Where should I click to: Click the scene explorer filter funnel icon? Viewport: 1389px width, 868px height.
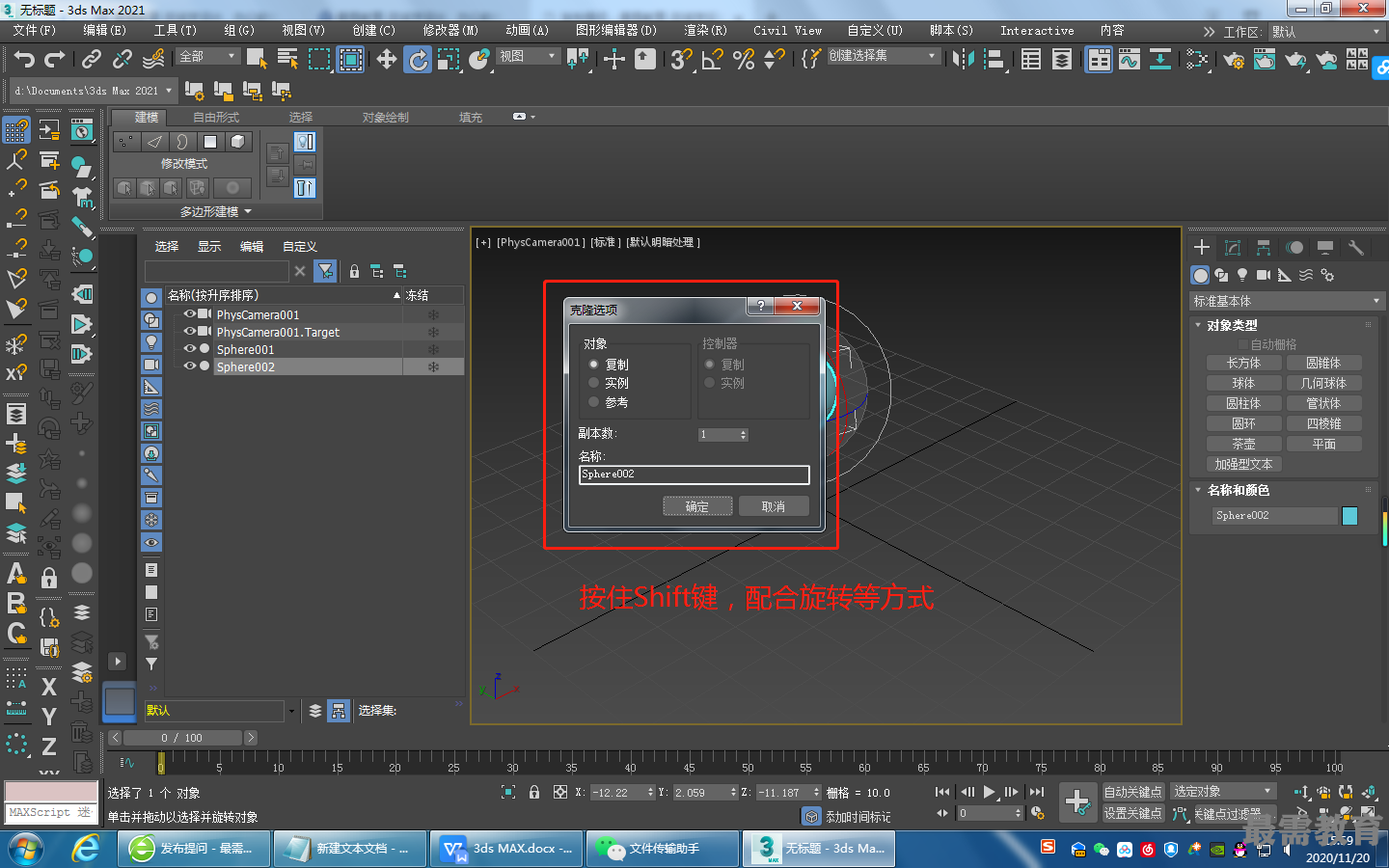tap(326, 271)
